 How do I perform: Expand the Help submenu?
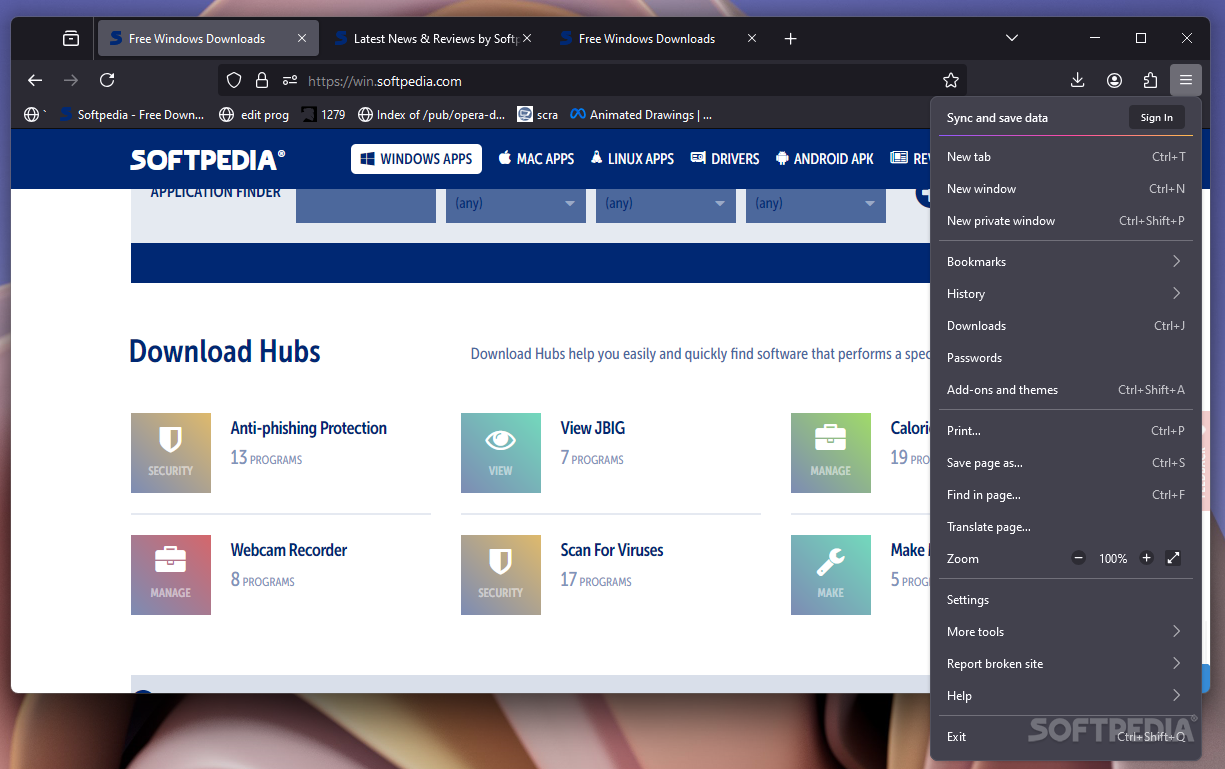(x=1066, y=696)
